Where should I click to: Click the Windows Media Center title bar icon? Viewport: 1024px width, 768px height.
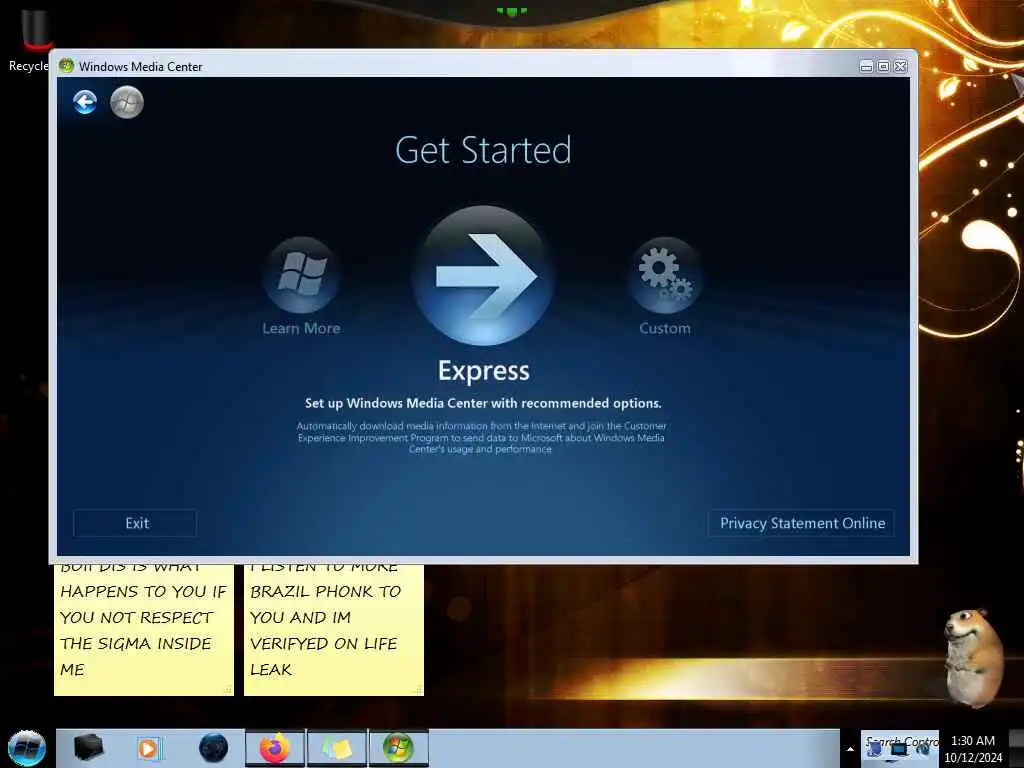[x=66, y=66]
